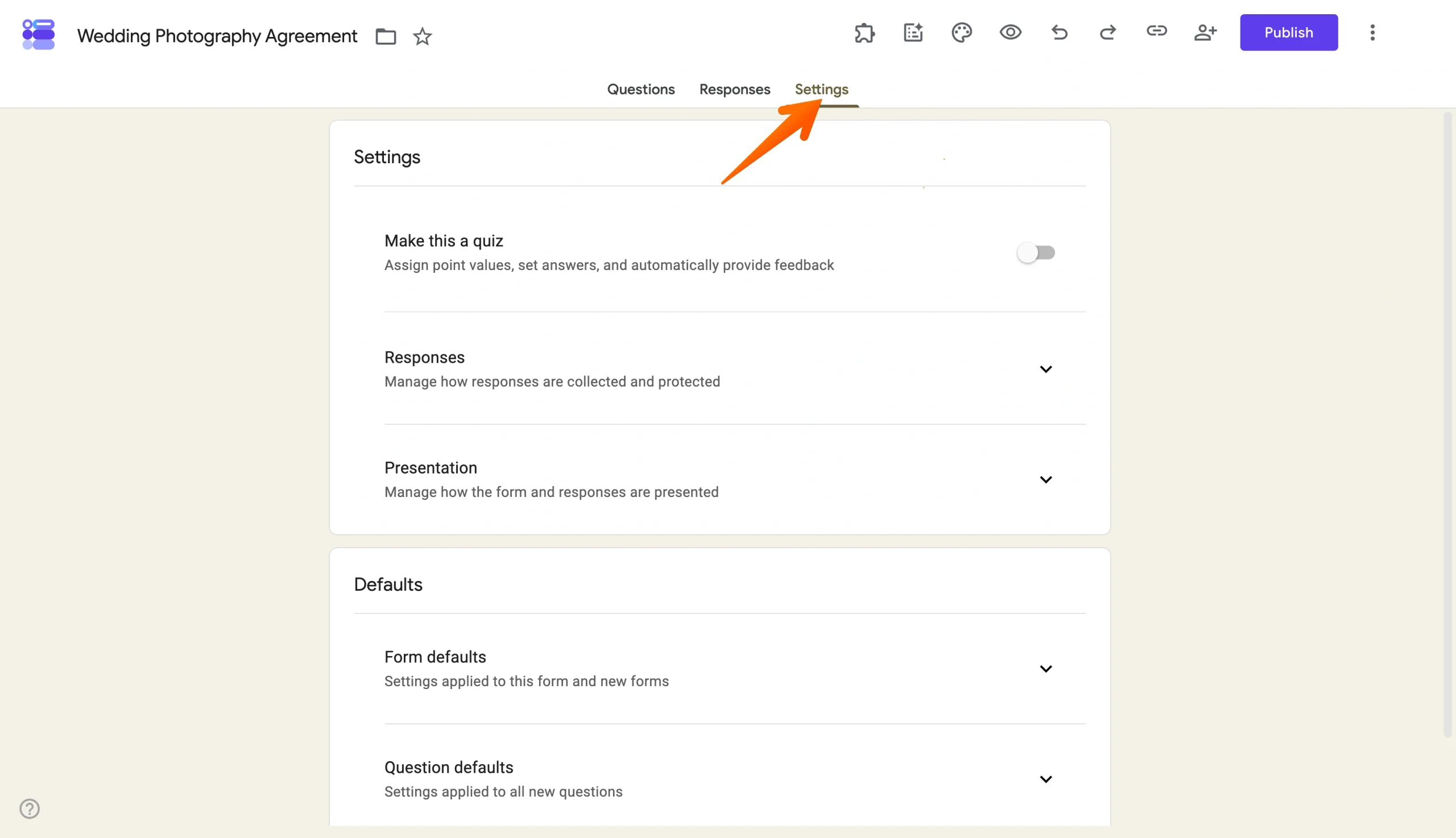The image size is (1456, 838).
Task: Preview the form with eye icon
Action: (x=1010, y=32)
